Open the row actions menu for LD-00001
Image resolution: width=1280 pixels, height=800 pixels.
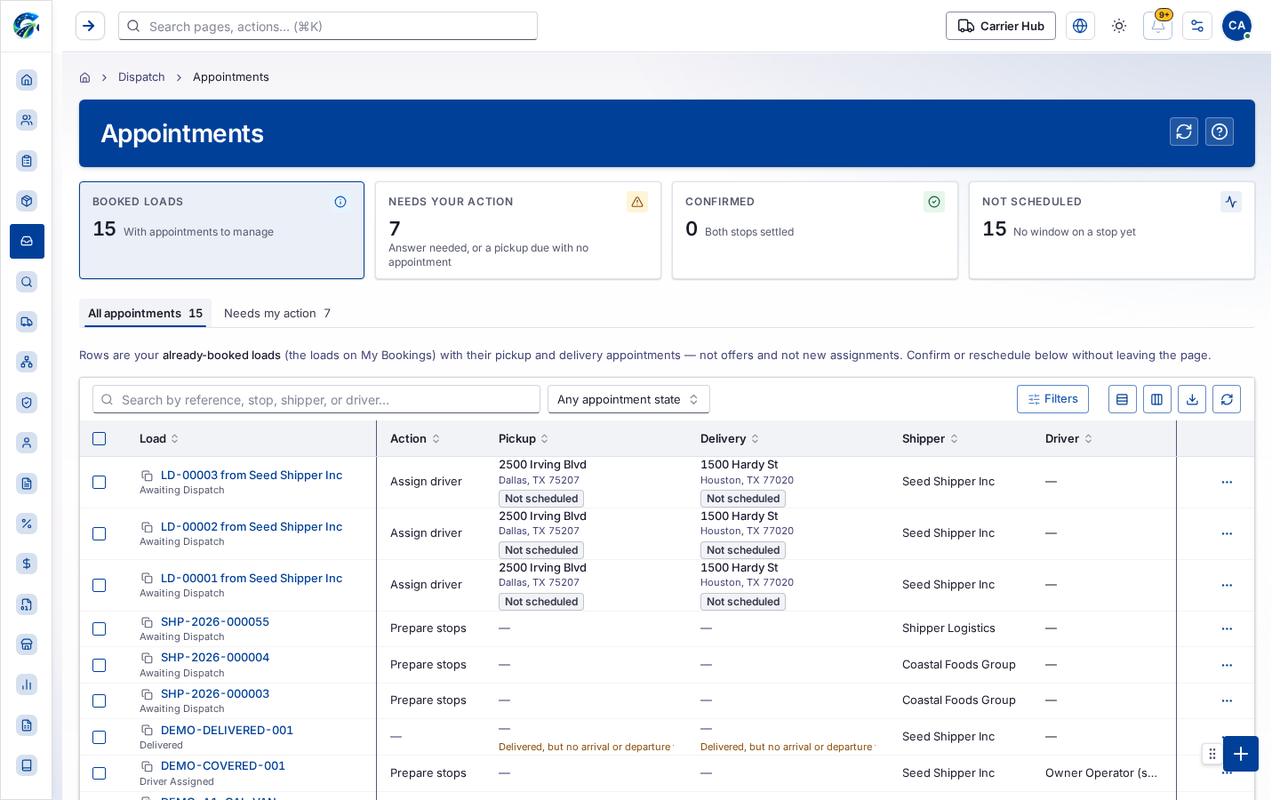click(1227, 585)
